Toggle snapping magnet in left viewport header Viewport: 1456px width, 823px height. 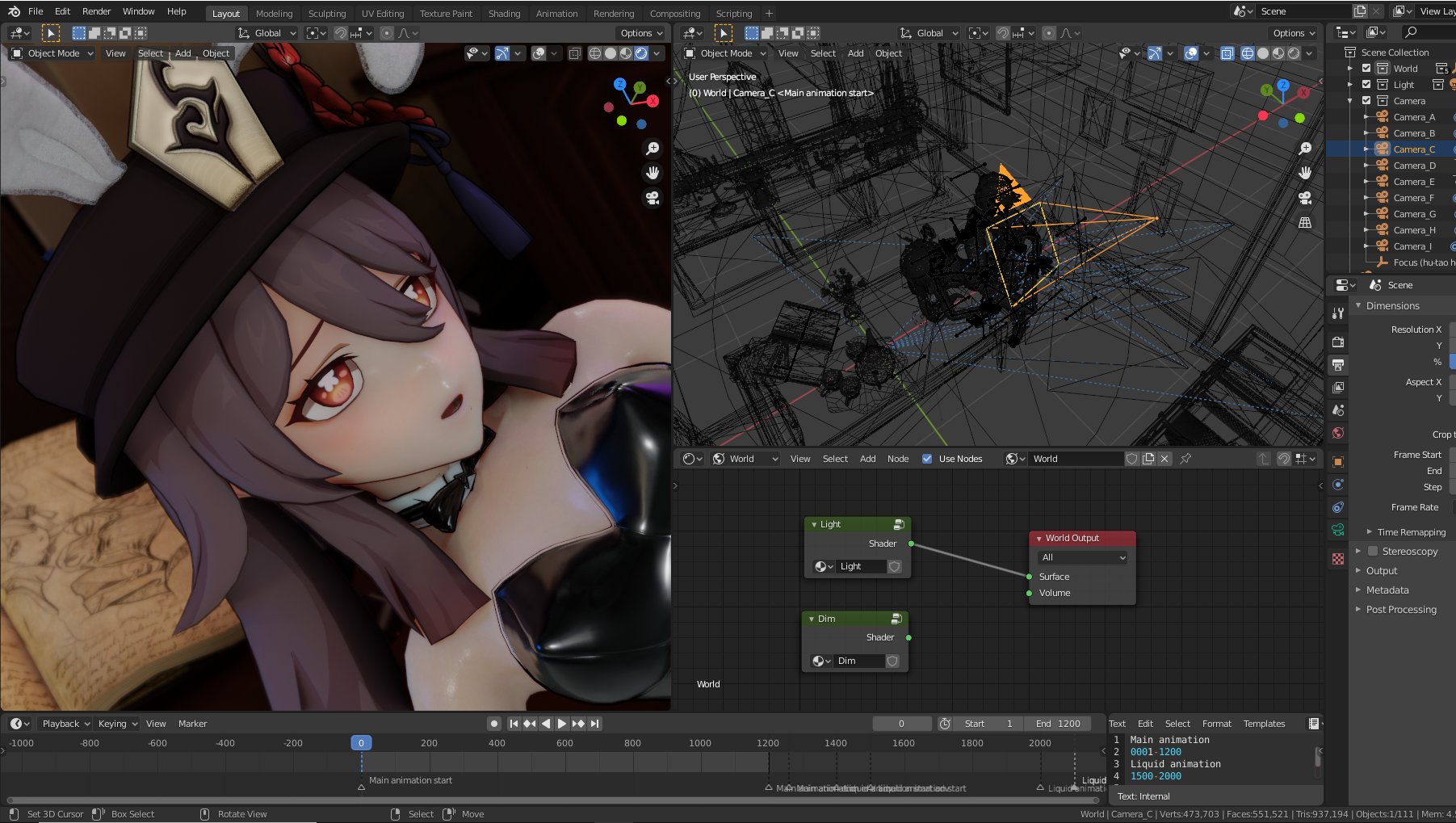341,33
